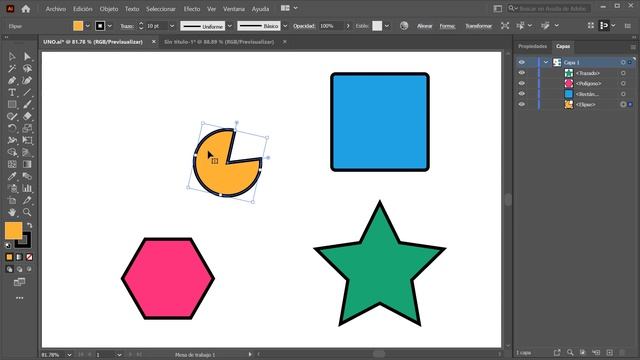Image resolution: width=640 pixels, height=360 pixels.
Task: Select the Zoom magnifier tool
Action: (27, 212)
